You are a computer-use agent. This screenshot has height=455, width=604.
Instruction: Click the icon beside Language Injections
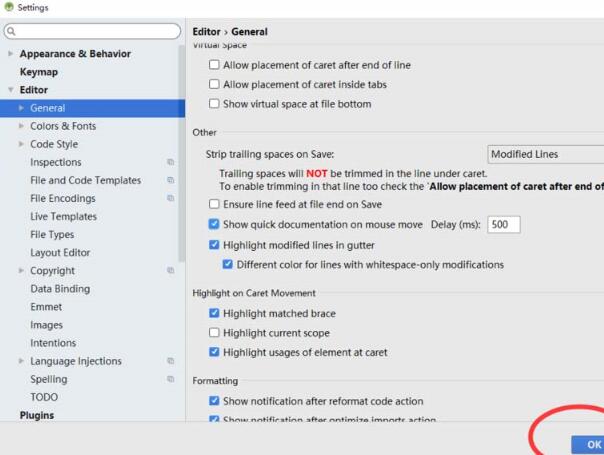pos(171,361)
